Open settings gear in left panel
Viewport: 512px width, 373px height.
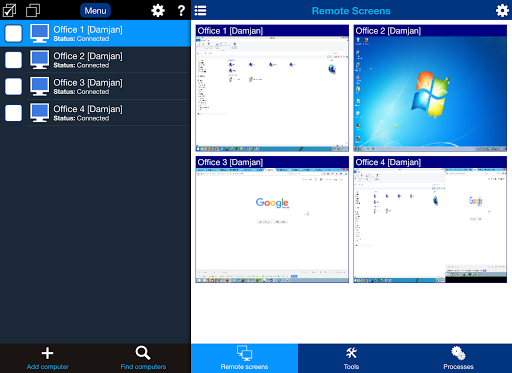coord(158,11)
